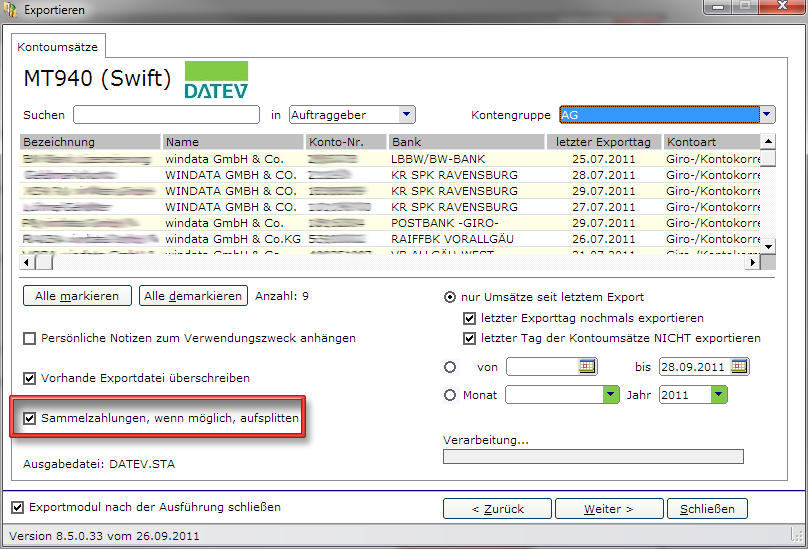This screenshot has width=808, height=549.
Task: Enable Persönliche Notizen anhängen checkbox
Action: pos(29,339)
